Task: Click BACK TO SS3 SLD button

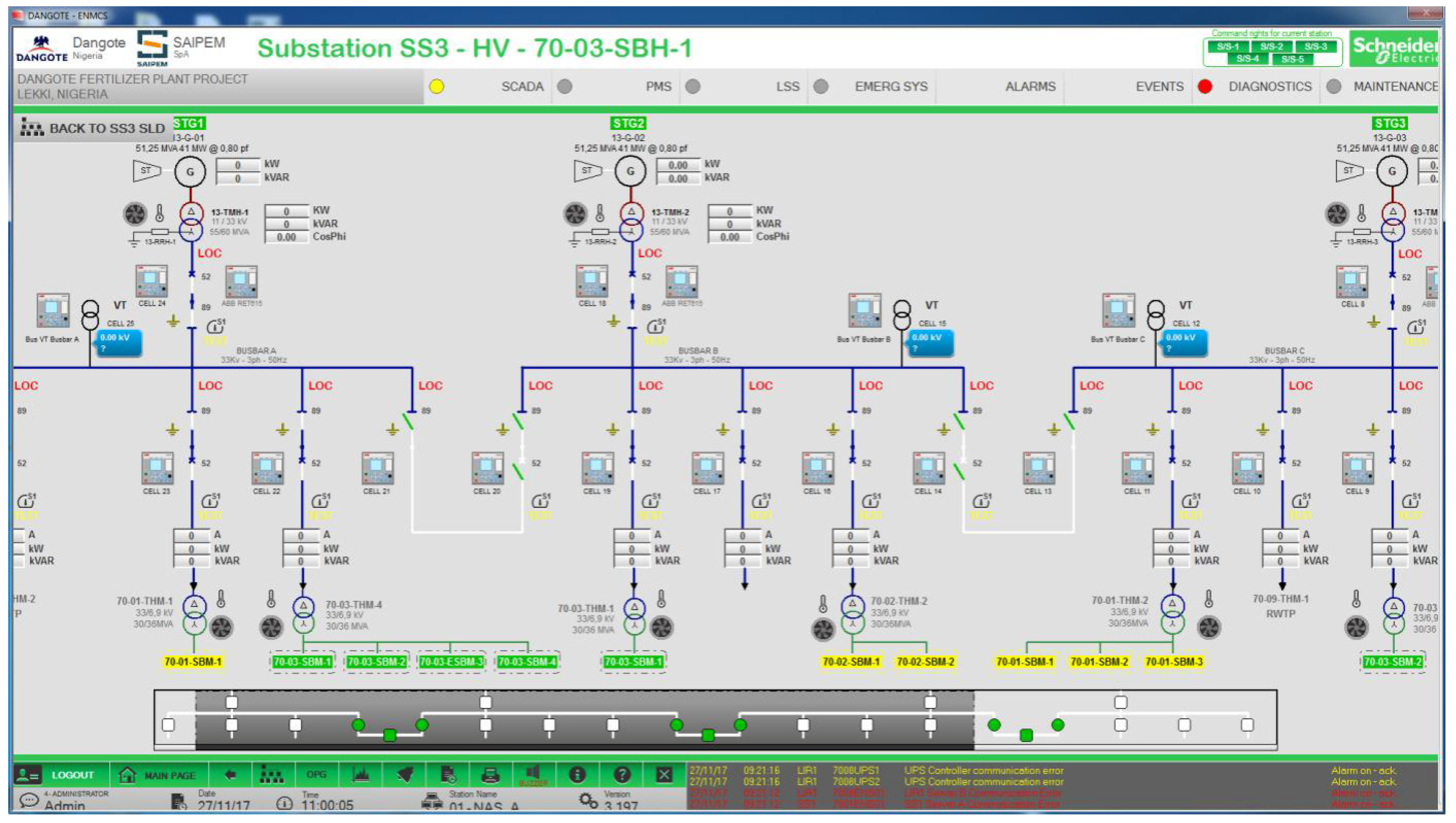Action: coord(94,128)
